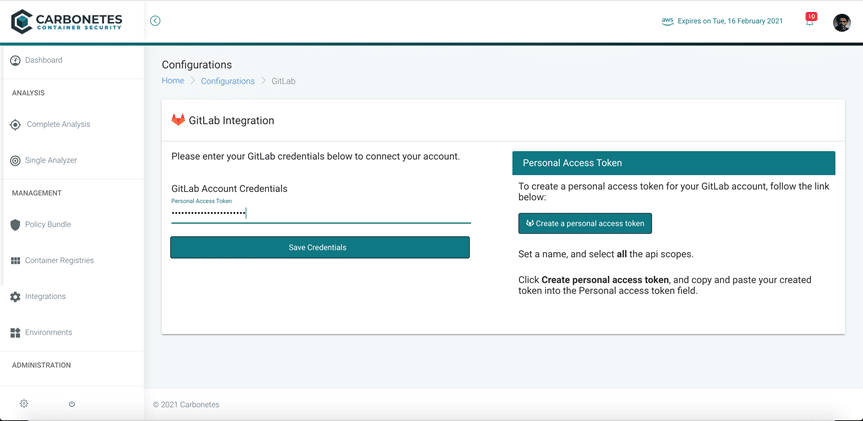
Task: Open Policy Bundle page
Action: point(48,225)
